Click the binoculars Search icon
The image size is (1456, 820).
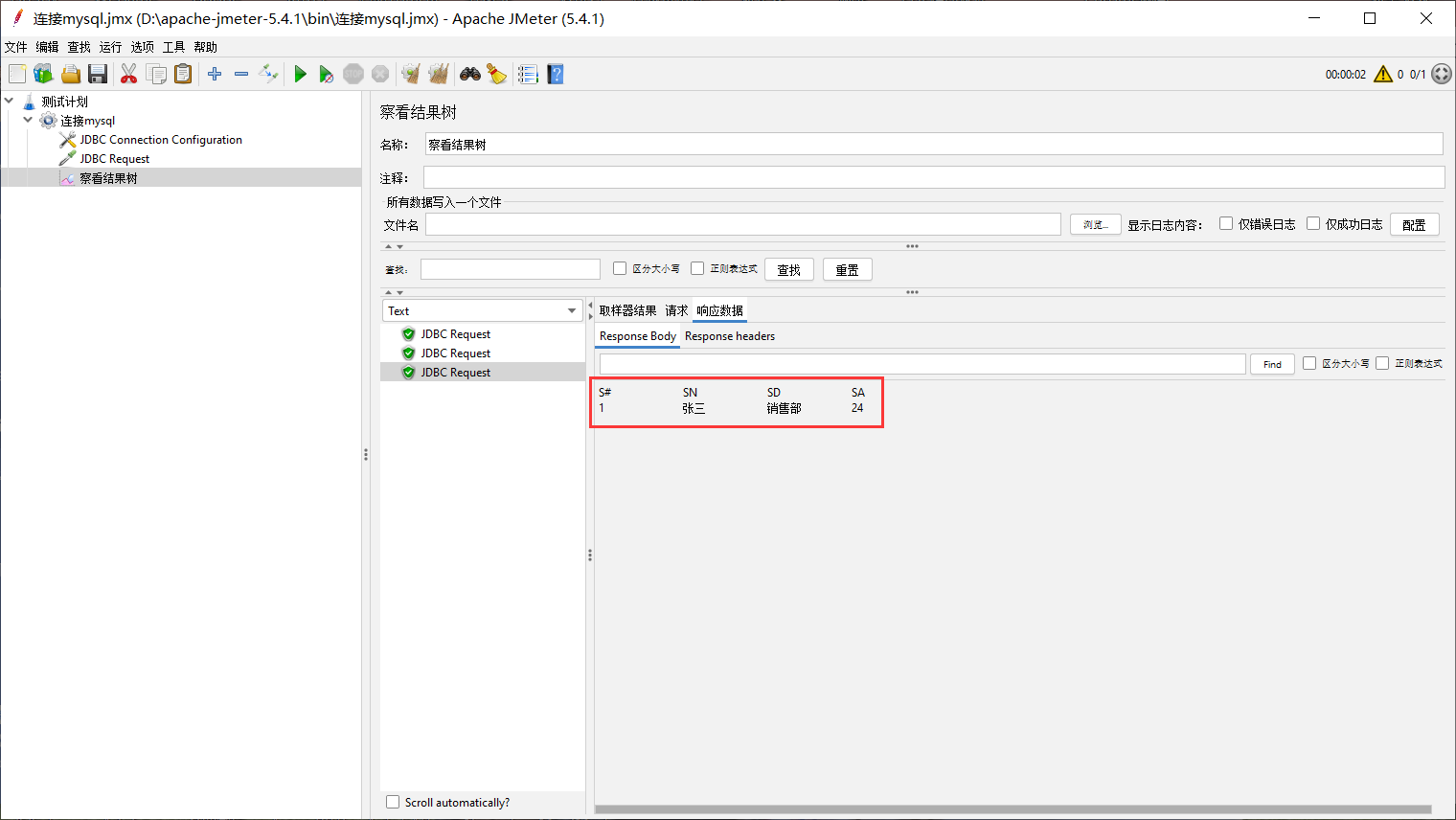click(x=469, y=74)
